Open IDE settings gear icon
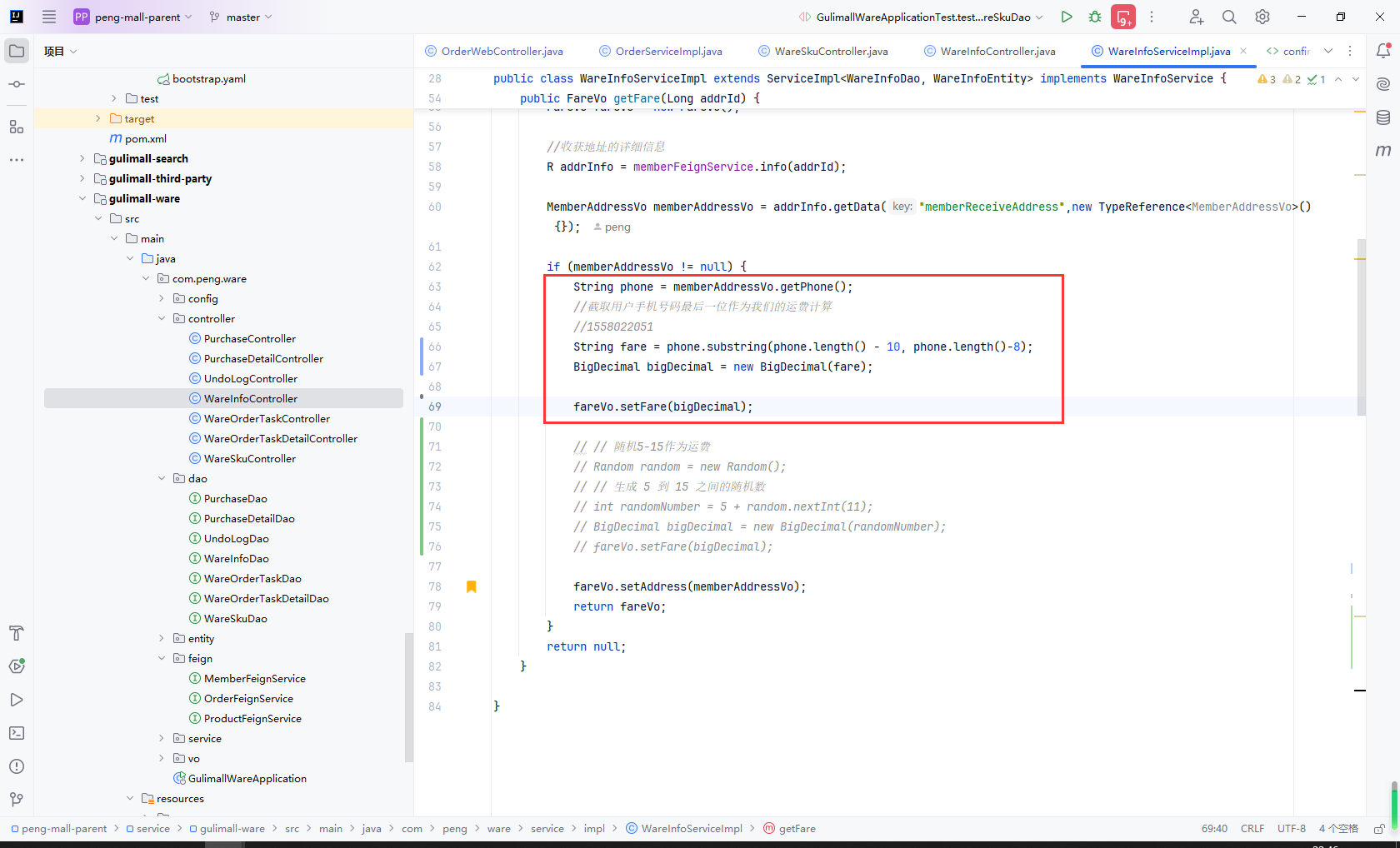This screenshot has height=848, width=1400. click(x=1262, y=17)
